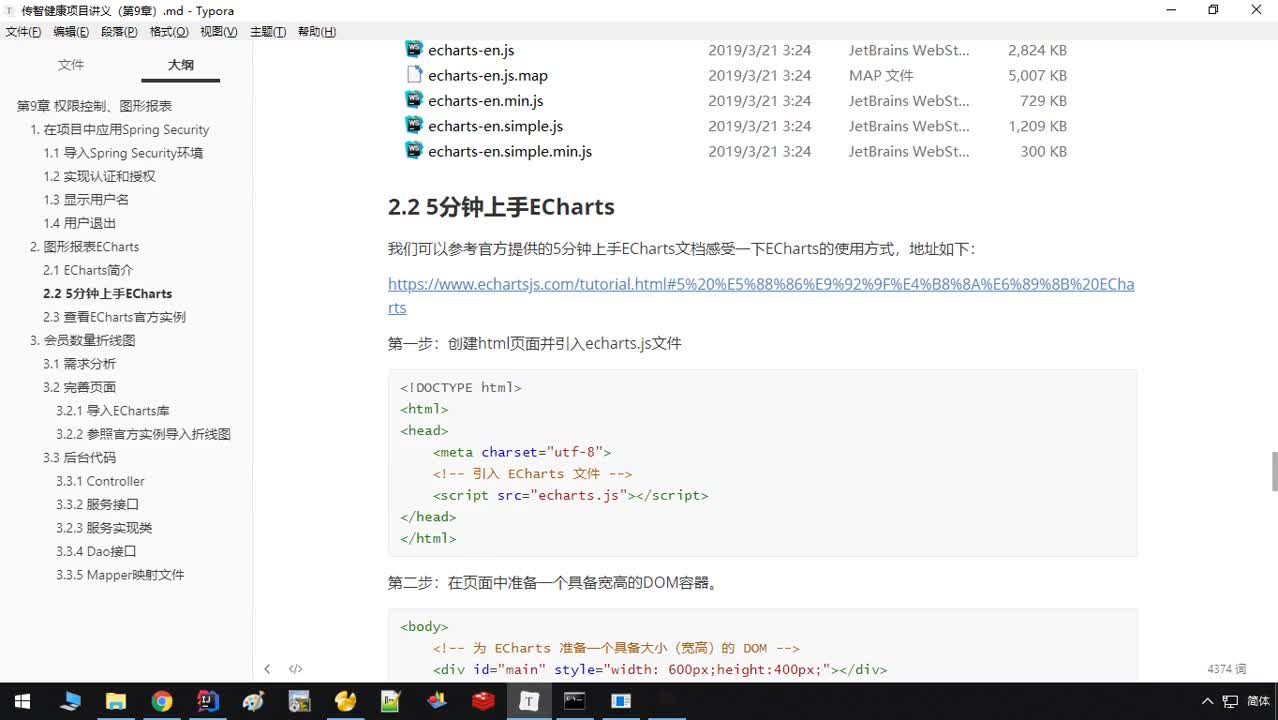Jump to 2. 图形报表ECharts outline item

[x=85, y=246]
